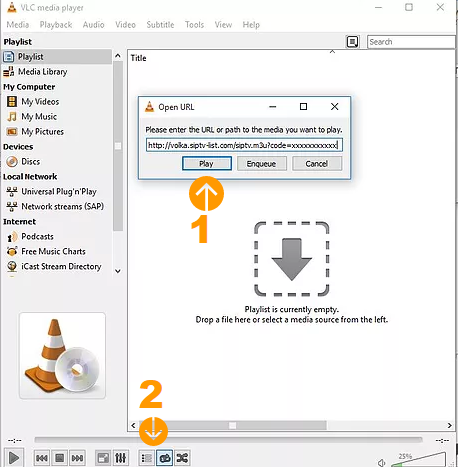This screenshot has height=467, width=458.
Task: Toggle the playlist view button
Action: click(147, 458)
